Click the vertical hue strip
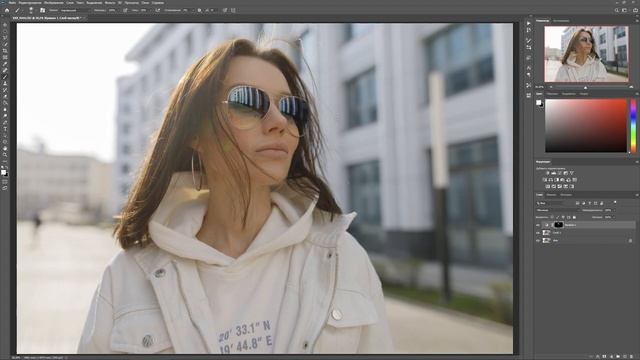640x360 pixels. (633, 125)
